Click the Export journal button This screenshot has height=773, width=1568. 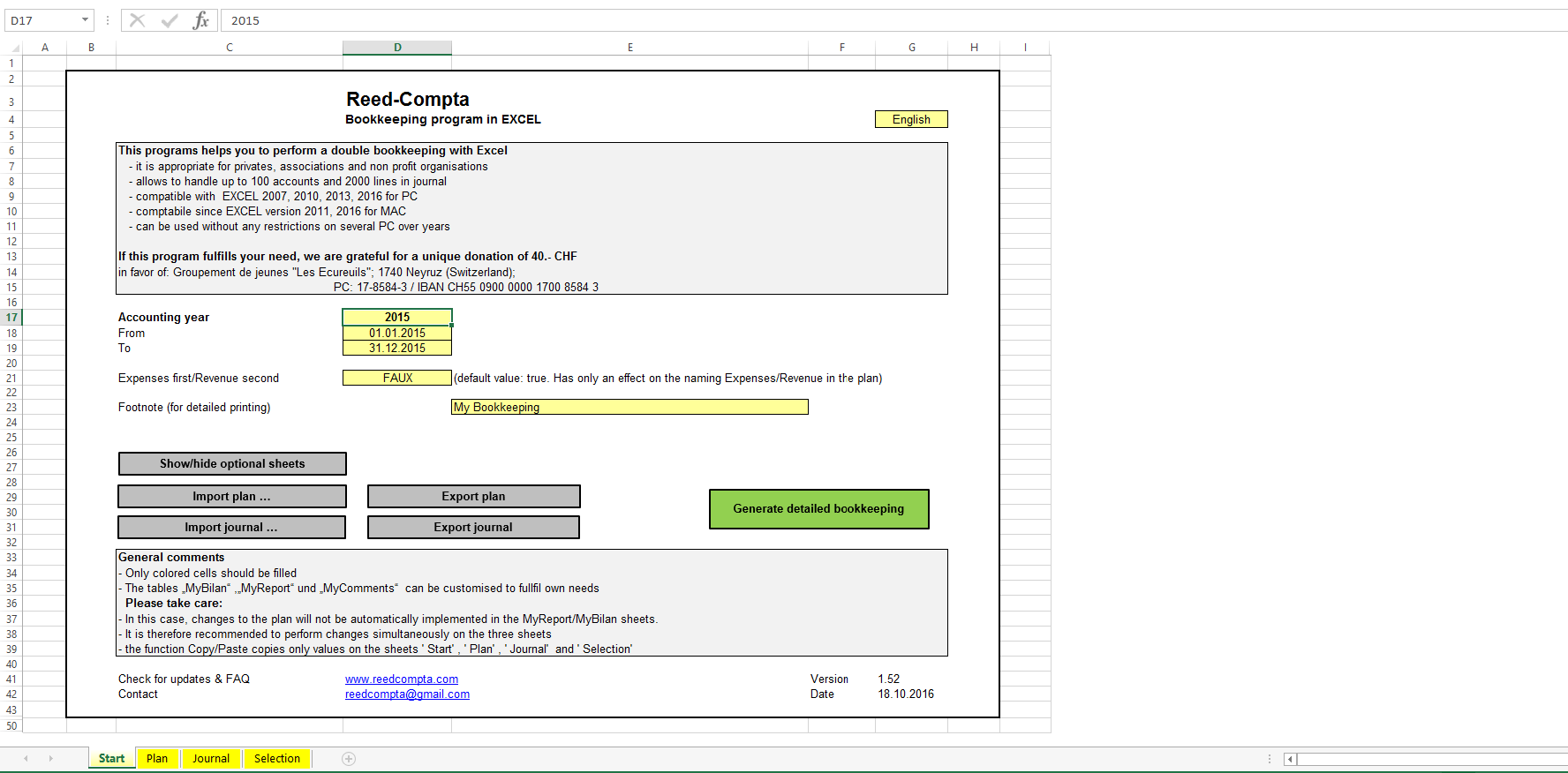(x=473, y=527)
